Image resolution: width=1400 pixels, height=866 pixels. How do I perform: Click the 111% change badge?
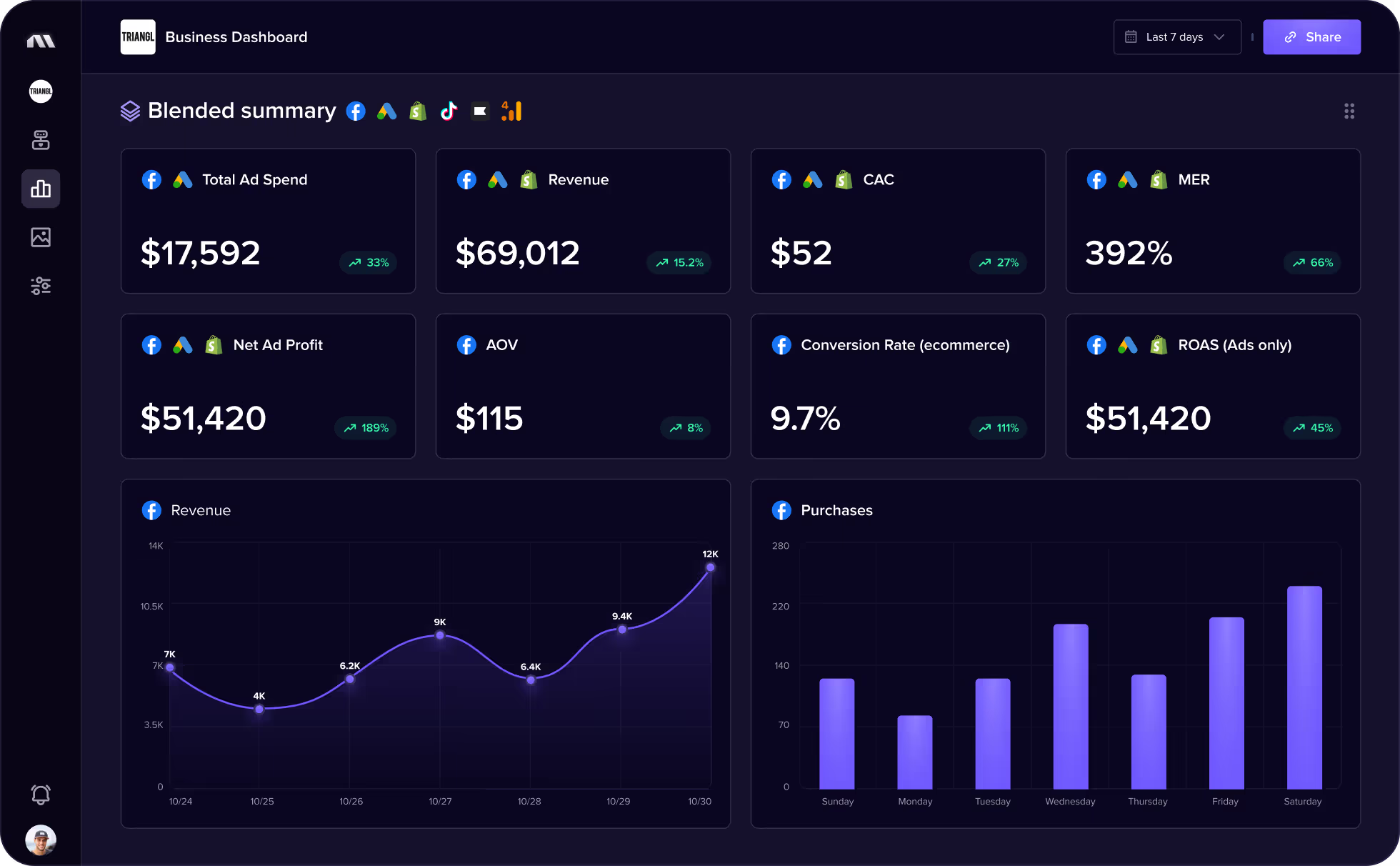pyautogui.click(x=998, y=427)
